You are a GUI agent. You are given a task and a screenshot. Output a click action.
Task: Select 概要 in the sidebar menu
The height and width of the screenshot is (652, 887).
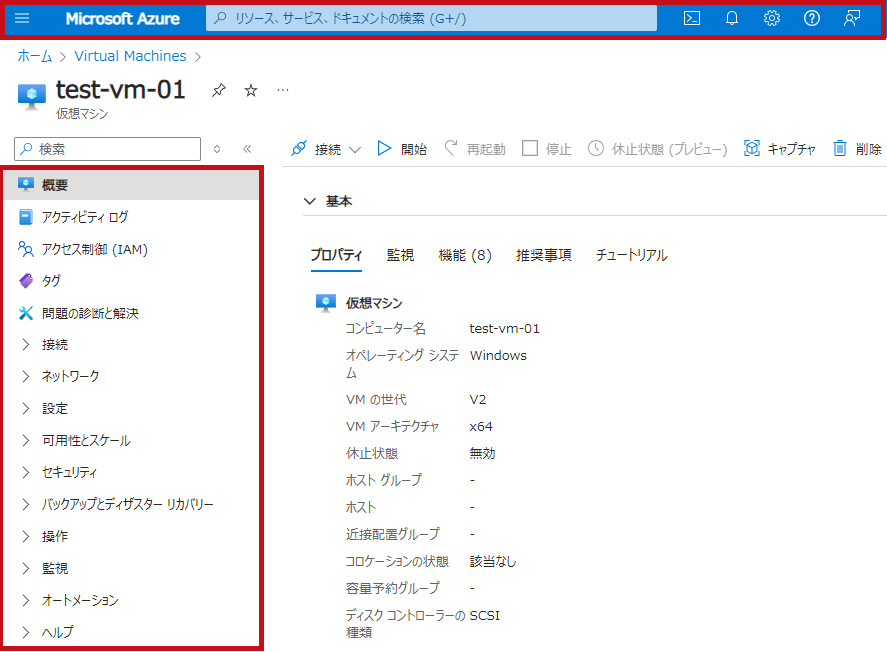click(x=131, y=185)
